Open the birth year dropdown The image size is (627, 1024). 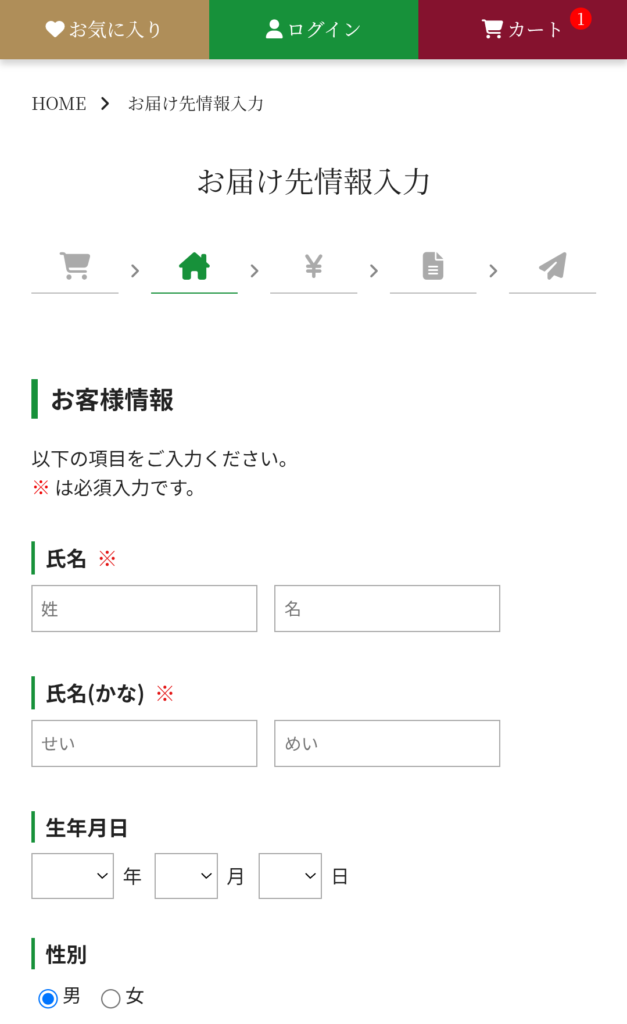click(x=73, y=876)
